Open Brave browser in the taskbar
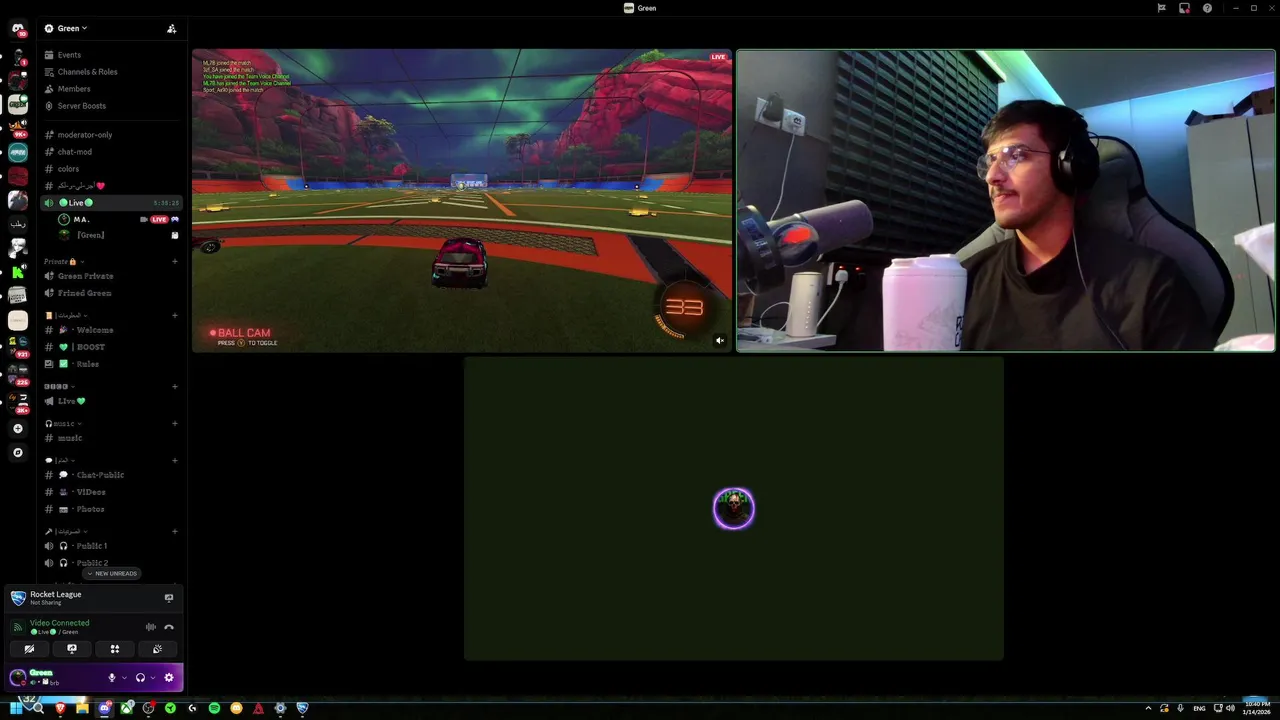This screenshot has height=720, width=1280. [60, 708]
